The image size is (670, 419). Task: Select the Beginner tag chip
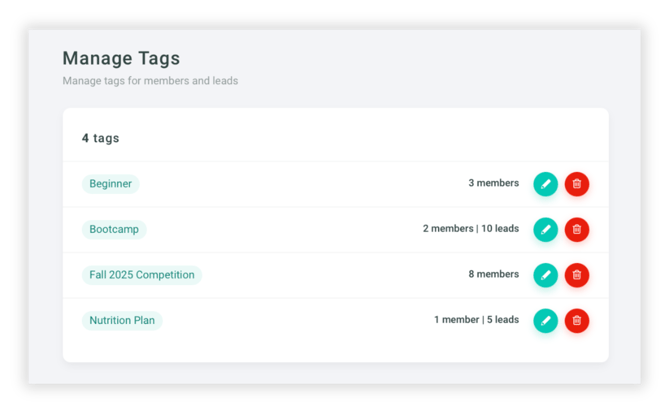110,184
